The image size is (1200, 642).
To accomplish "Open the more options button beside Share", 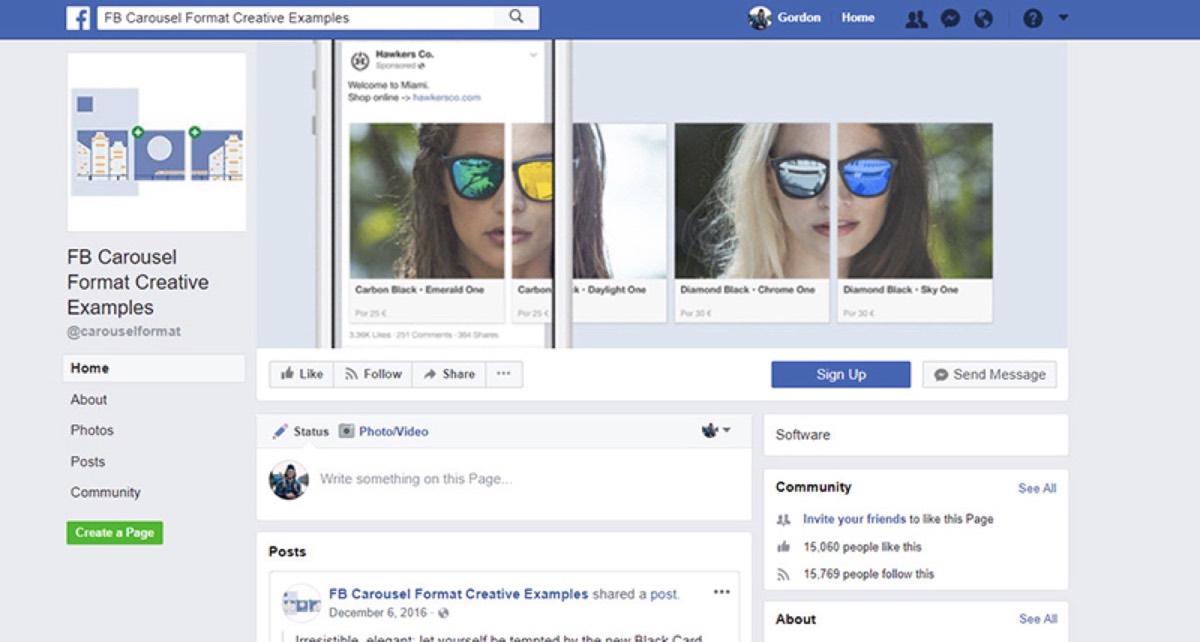I will [503, 374].
